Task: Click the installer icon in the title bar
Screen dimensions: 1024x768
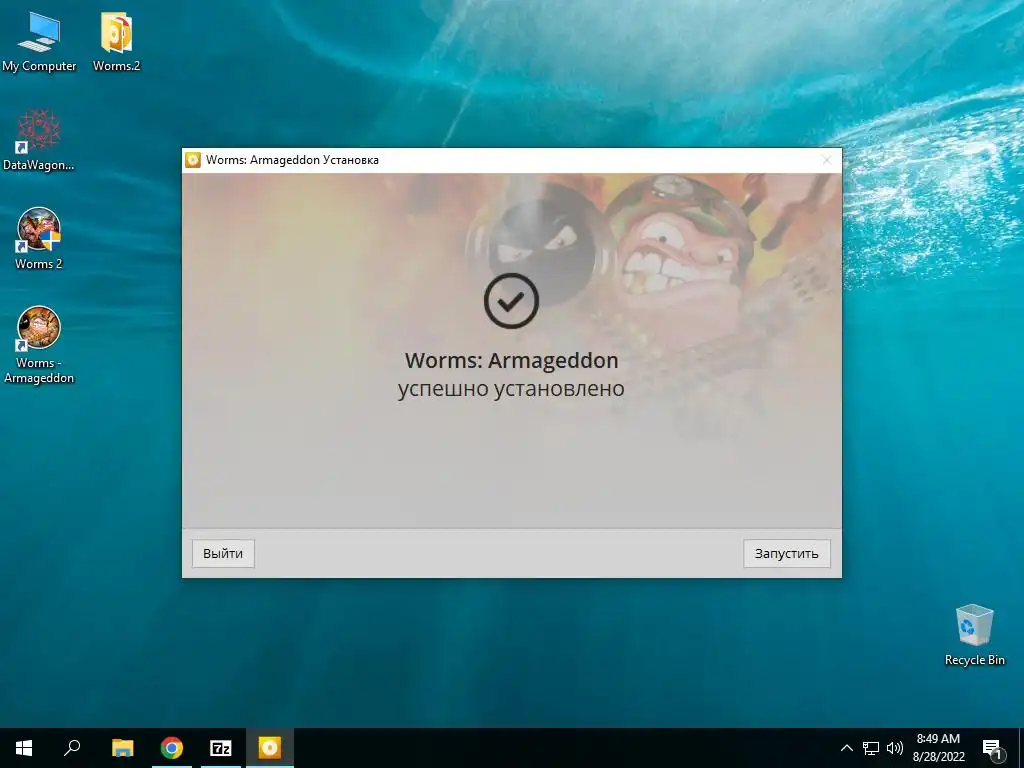Action: [193, 160]
